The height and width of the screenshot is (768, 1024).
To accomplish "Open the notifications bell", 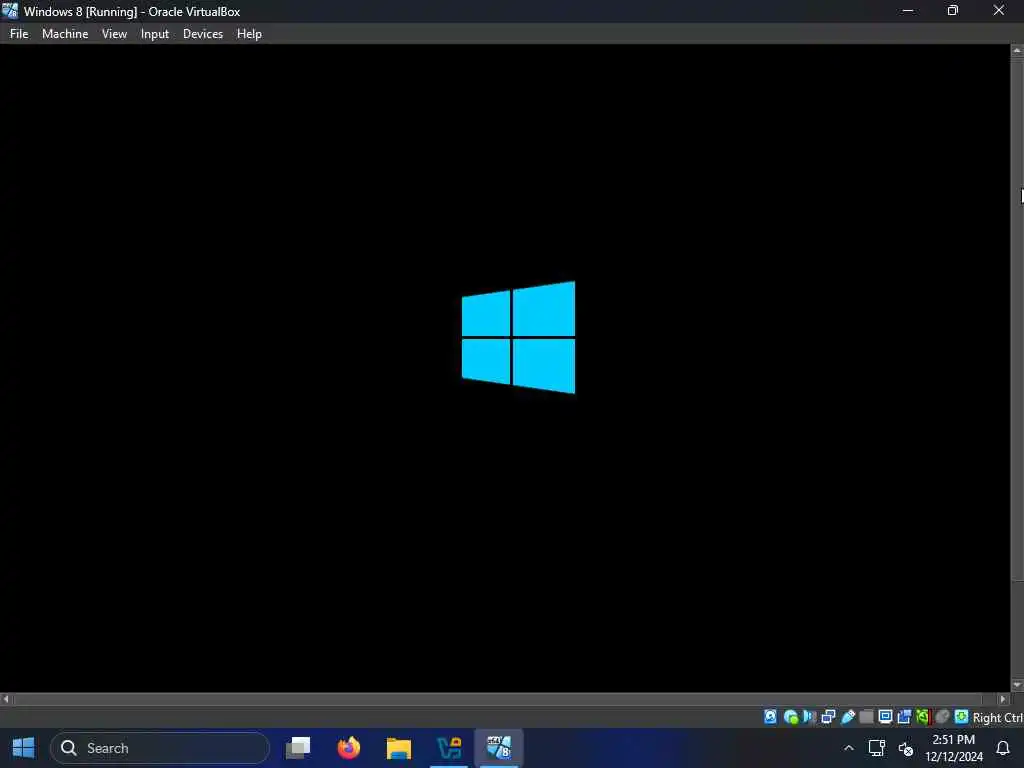I will [x=1003, y=748].
